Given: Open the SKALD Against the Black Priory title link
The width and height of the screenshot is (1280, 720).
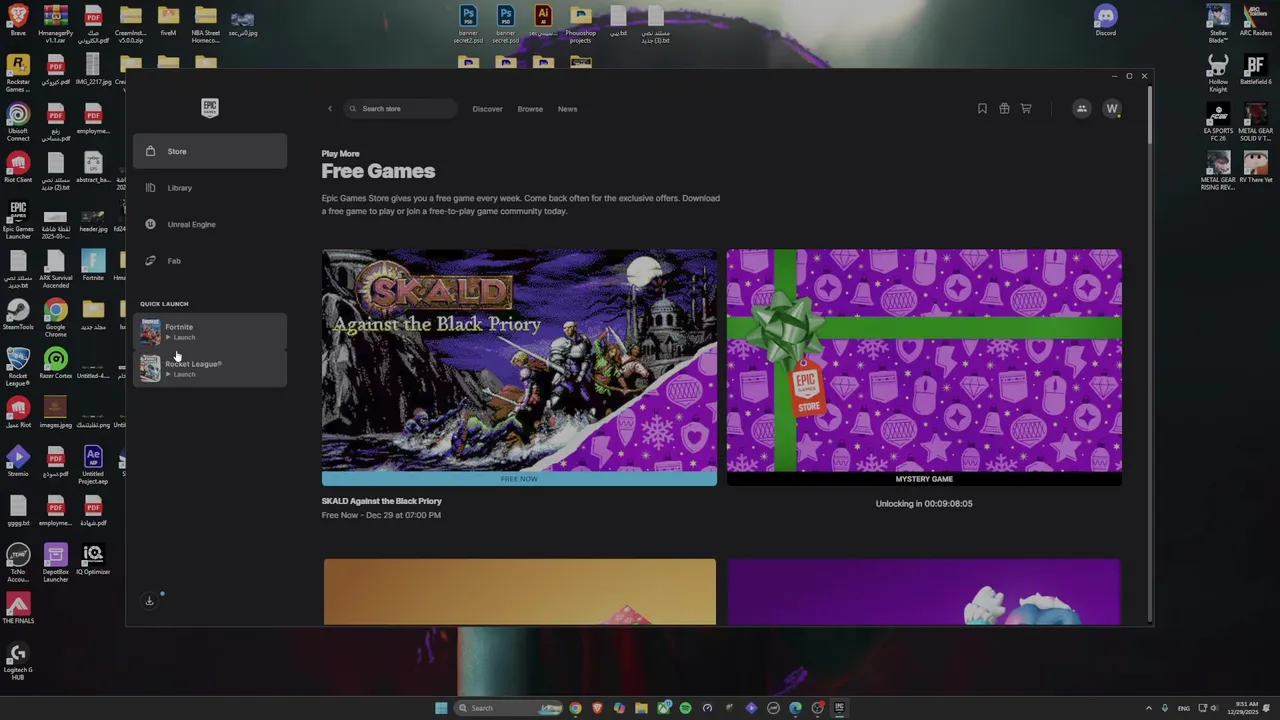Looking at the screenshot, I should (381, 501).
